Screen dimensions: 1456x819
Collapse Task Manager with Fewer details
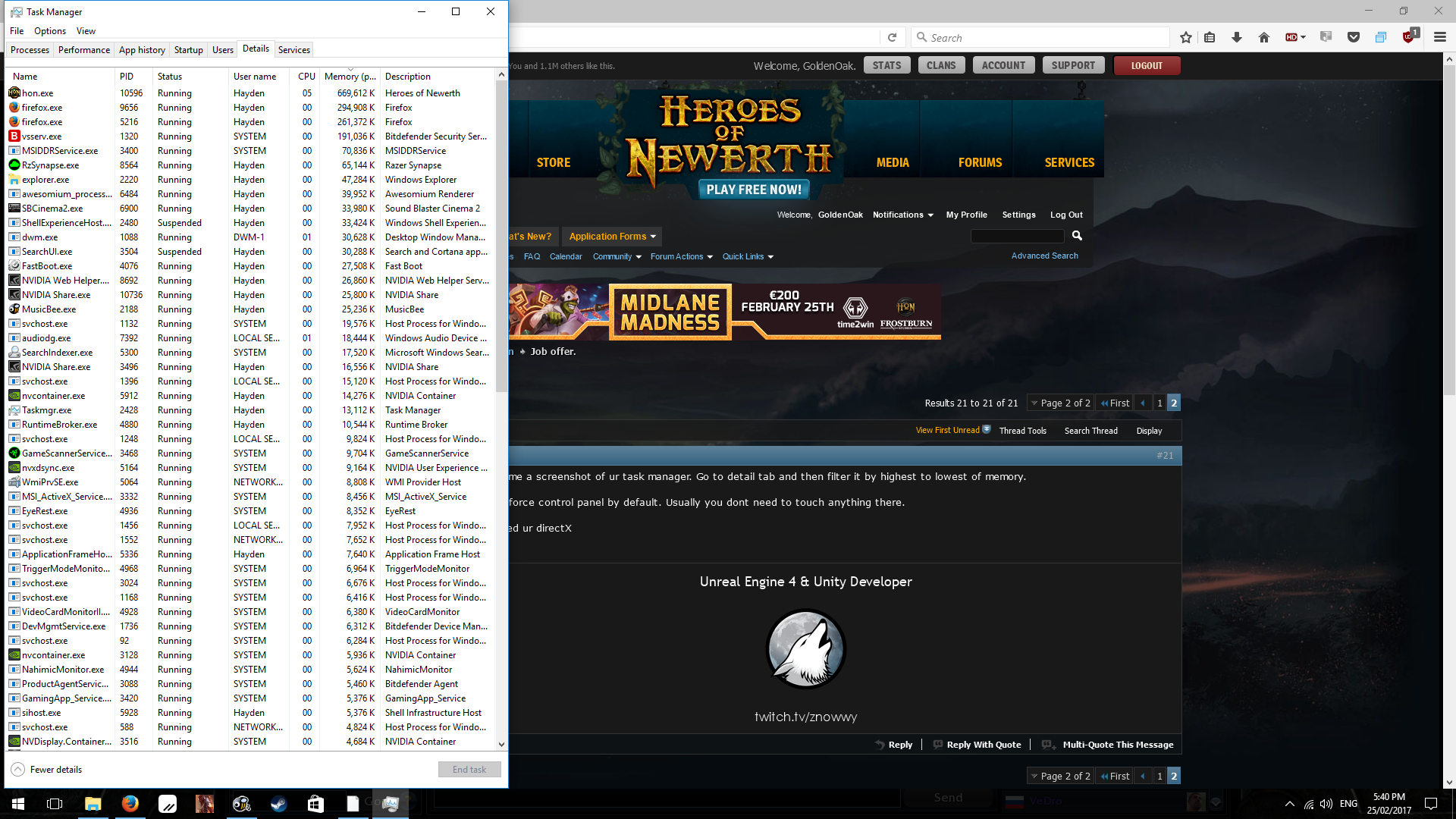click(x=47, y=769)
